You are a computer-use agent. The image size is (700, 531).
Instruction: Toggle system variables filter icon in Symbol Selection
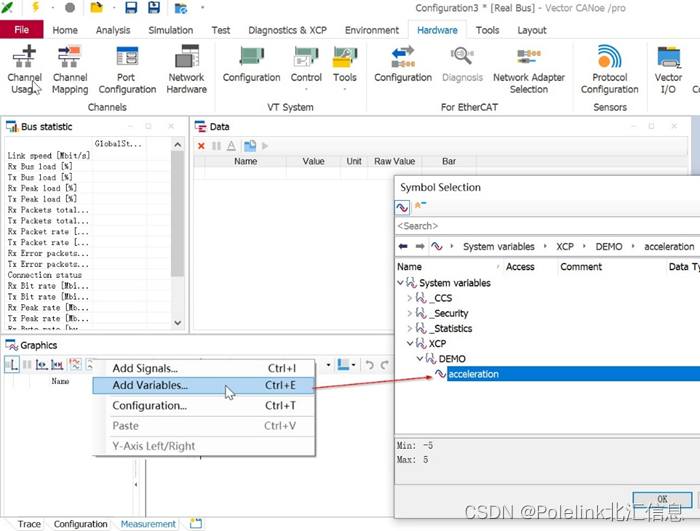click(402, 207)
